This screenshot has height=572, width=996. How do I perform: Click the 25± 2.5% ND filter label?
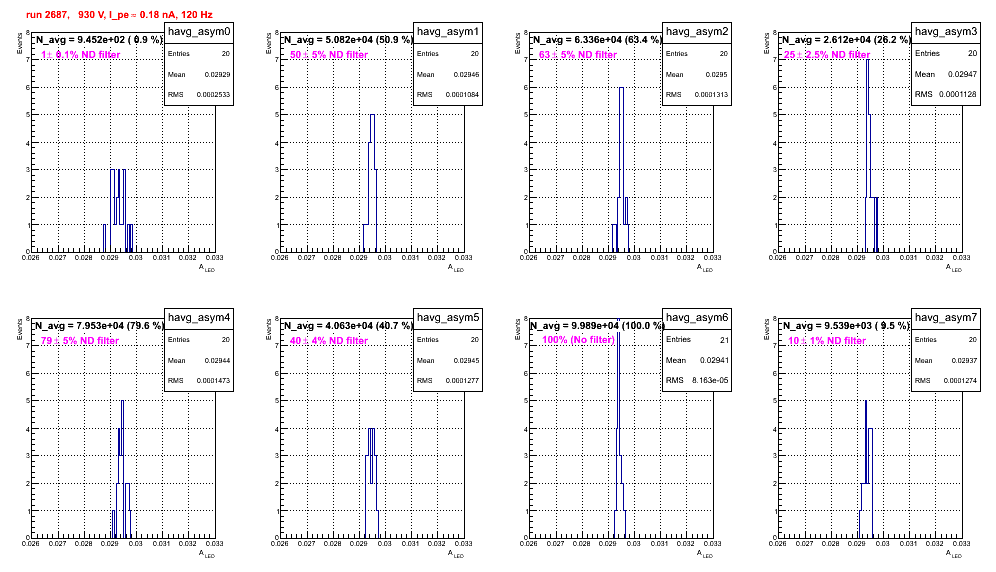pos(826,55)
